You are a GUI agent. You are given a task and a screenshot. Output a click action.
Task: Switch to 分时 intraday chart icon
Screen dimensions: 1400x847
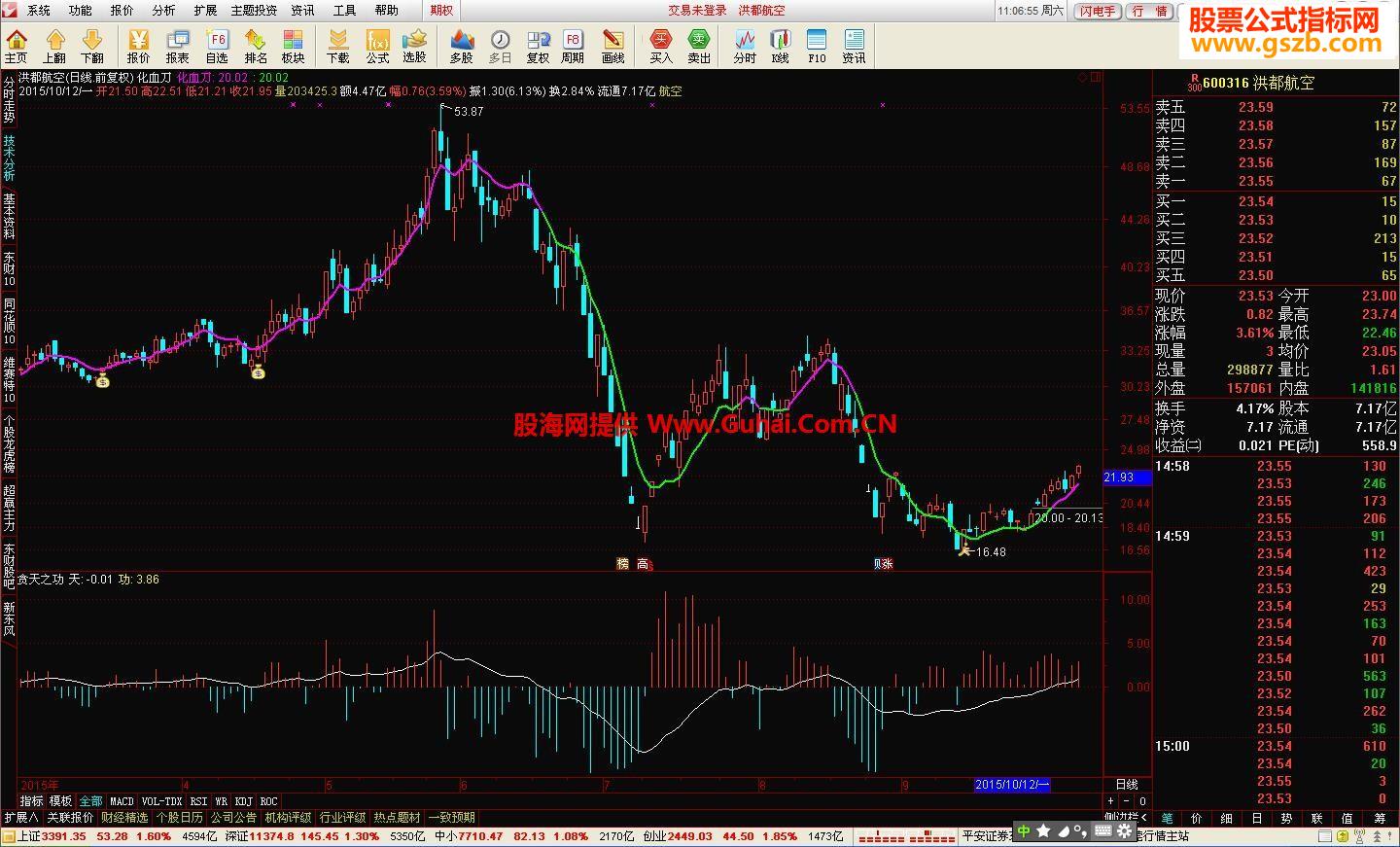tap(745, 45)
